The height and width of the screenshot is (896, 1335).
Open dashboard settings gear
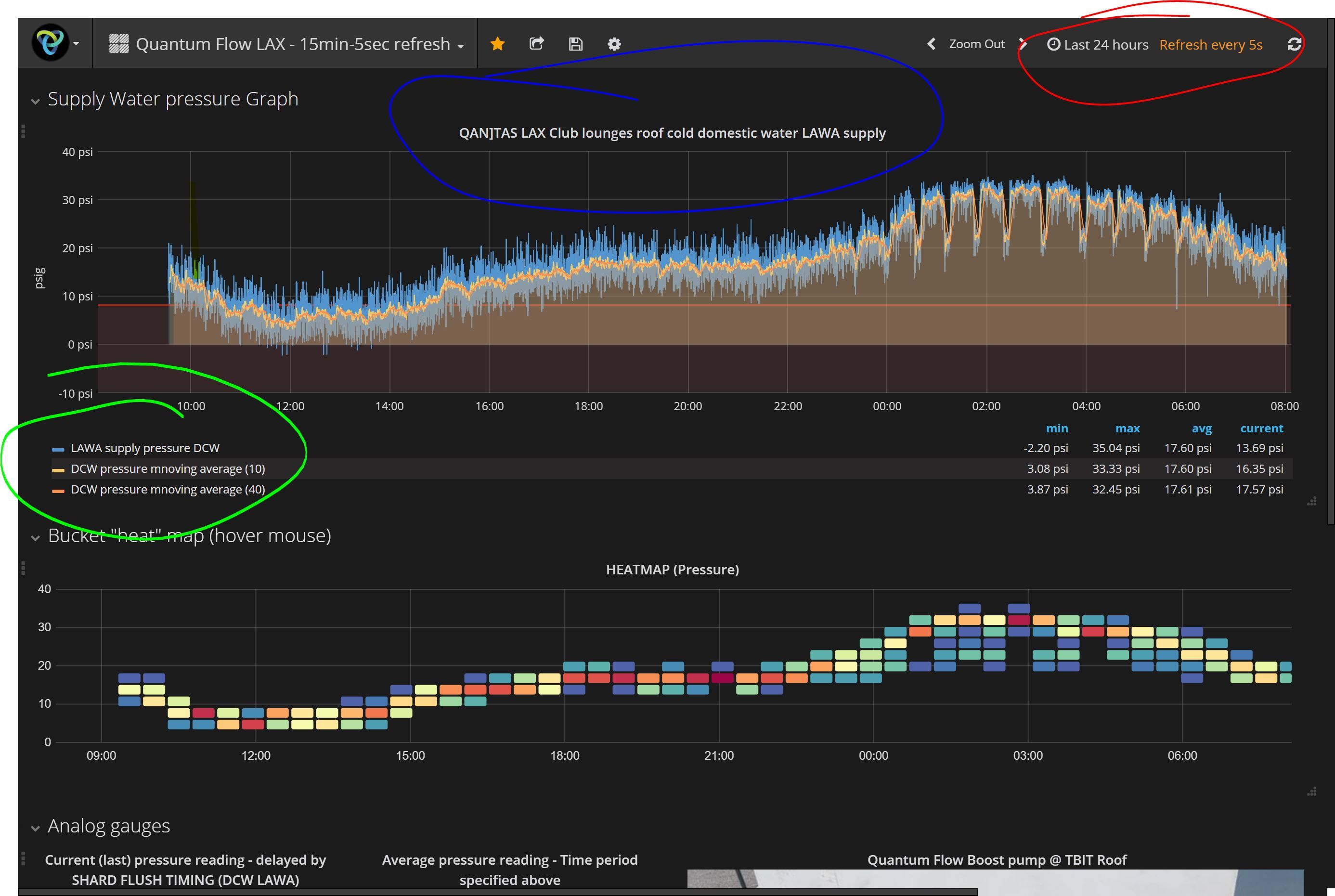pyautogui.click(x=614, y=44)
